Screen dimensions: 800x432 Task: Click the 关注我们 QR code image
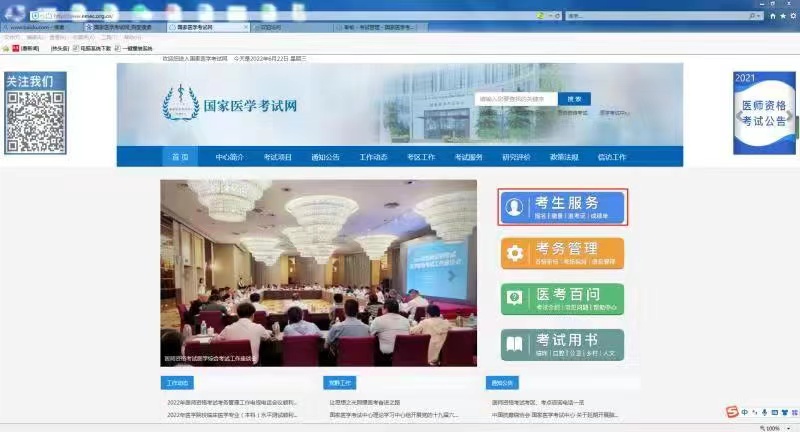(x=35, y=122)
